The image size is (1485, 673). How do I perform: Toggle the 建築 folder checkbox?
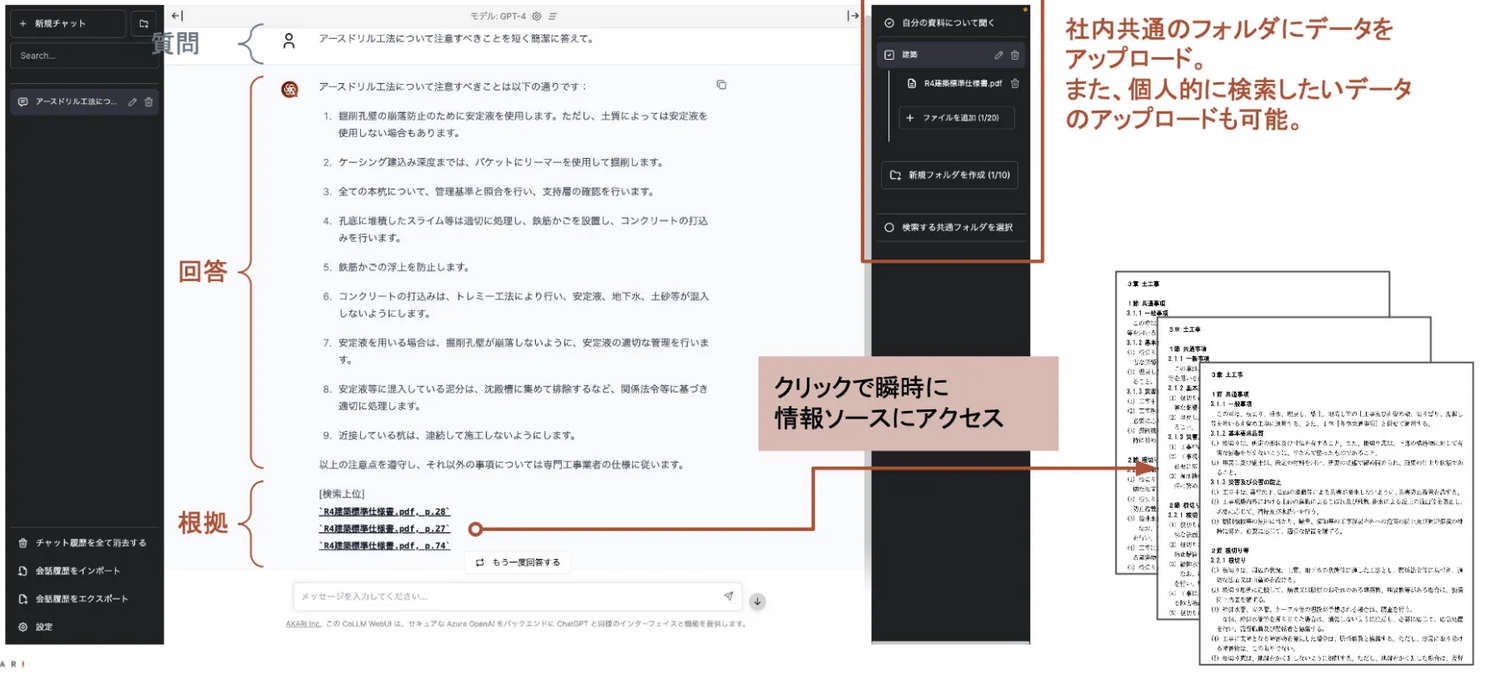click(x=889, y=55)
